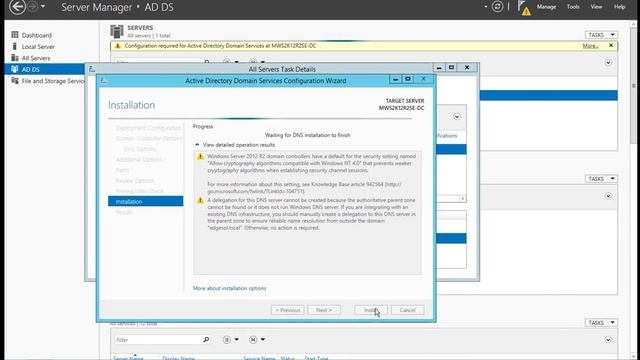Screen dimensions: 640x360
Task: Click the All Servers Task Details window icon
Action: (x=92, y=69)
